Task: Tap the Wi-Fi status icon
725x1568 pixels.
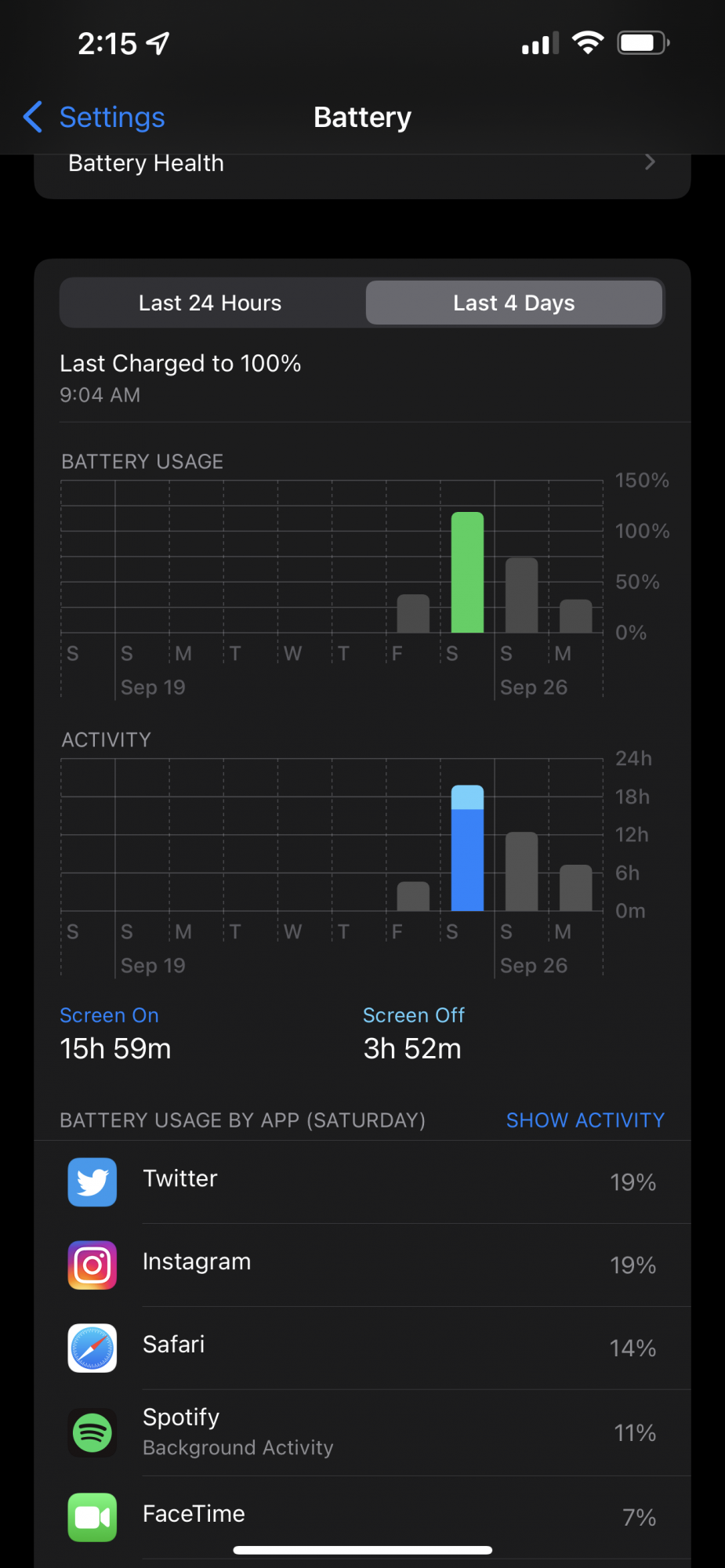Action: coord(588,42)
